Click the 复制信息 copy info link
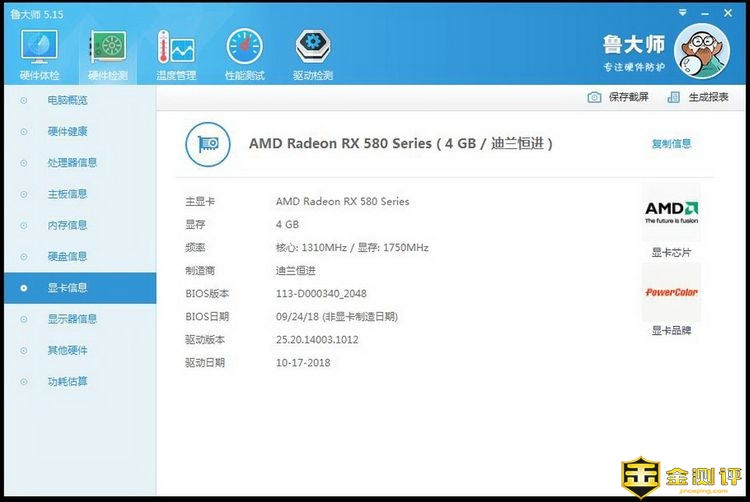Viewport: 750px width, 502px height. (x=671, y=144)
